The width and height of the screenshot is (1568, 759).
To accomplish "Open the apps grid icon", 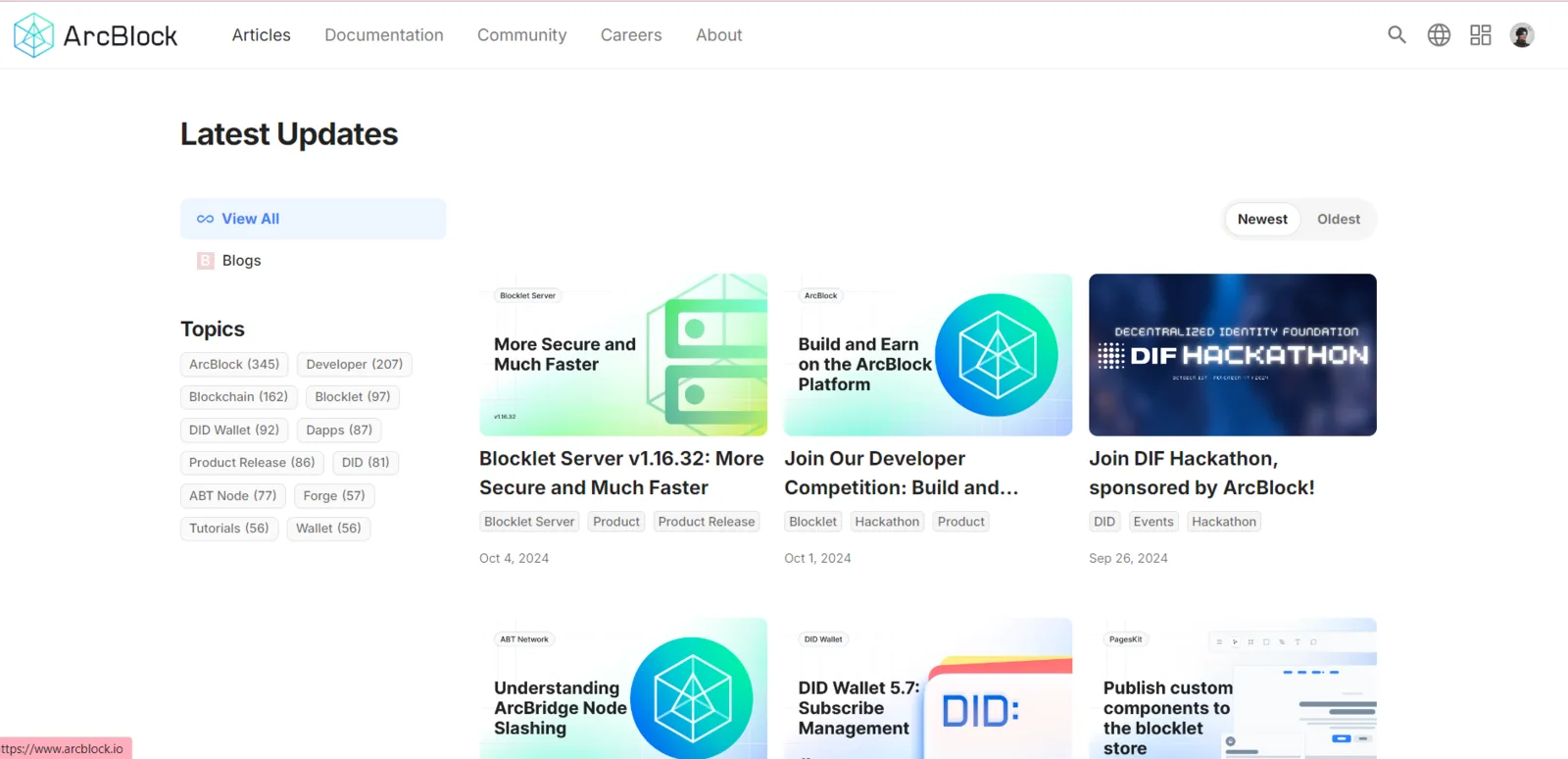I will click(x=1481, y=35).
